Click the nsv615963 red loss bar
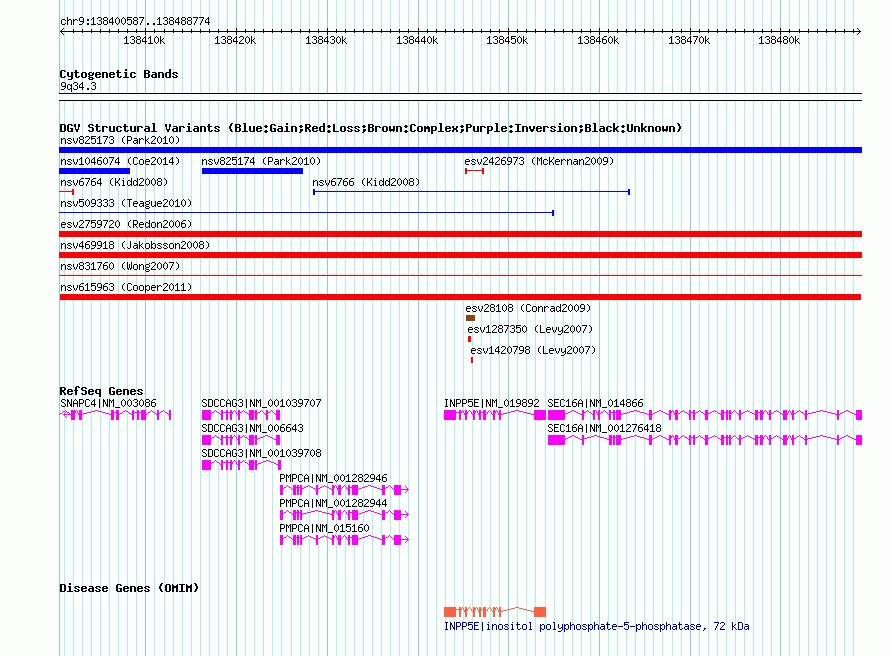 [460, 297]
